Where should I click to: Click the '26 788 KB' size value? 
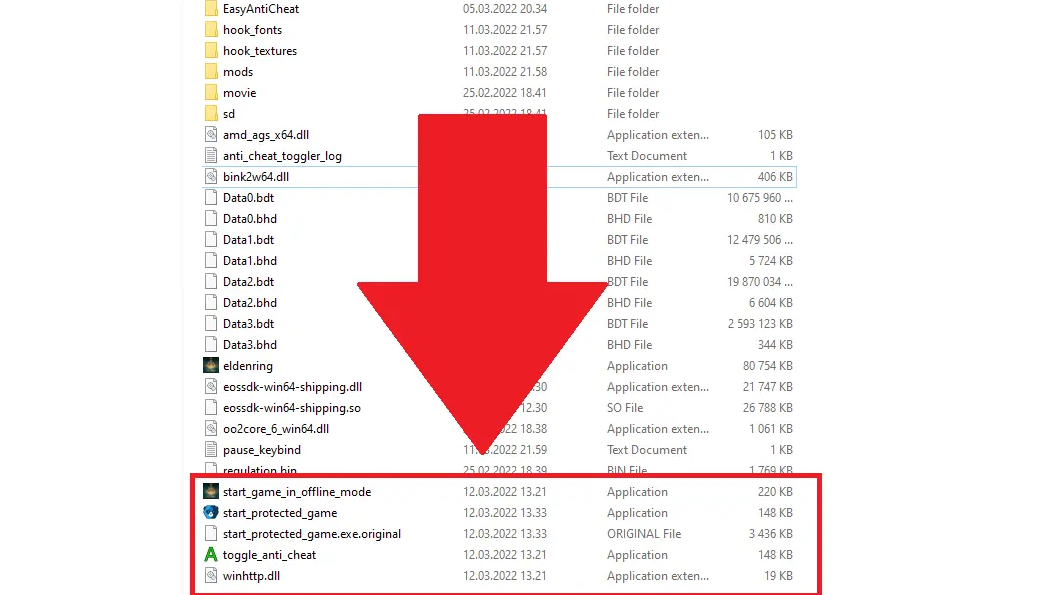click(x=767, y=407)
